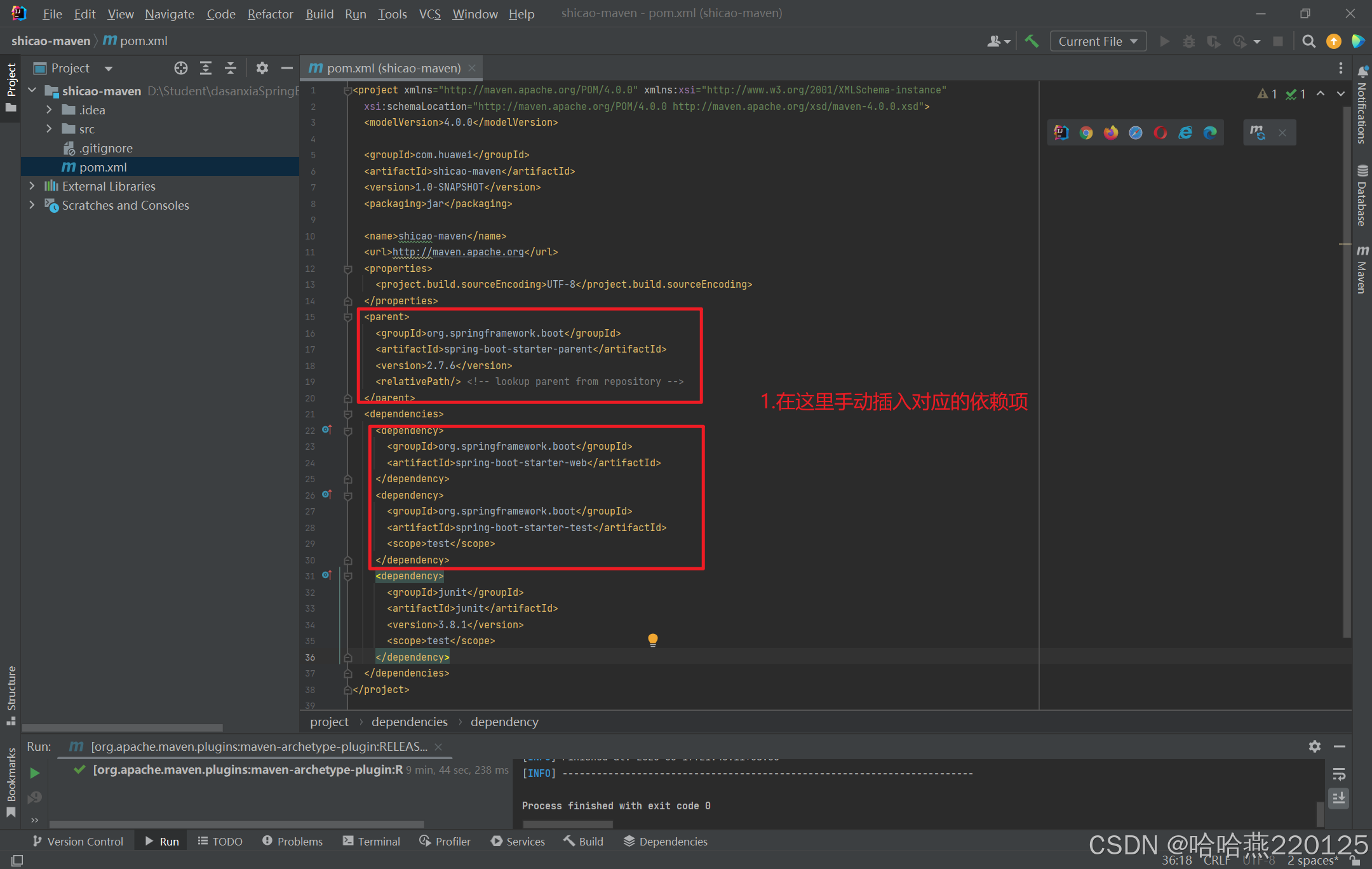Toggle soft-wrap in Run console
The image size is (1372, 869).
click(x=1339, y=774)
